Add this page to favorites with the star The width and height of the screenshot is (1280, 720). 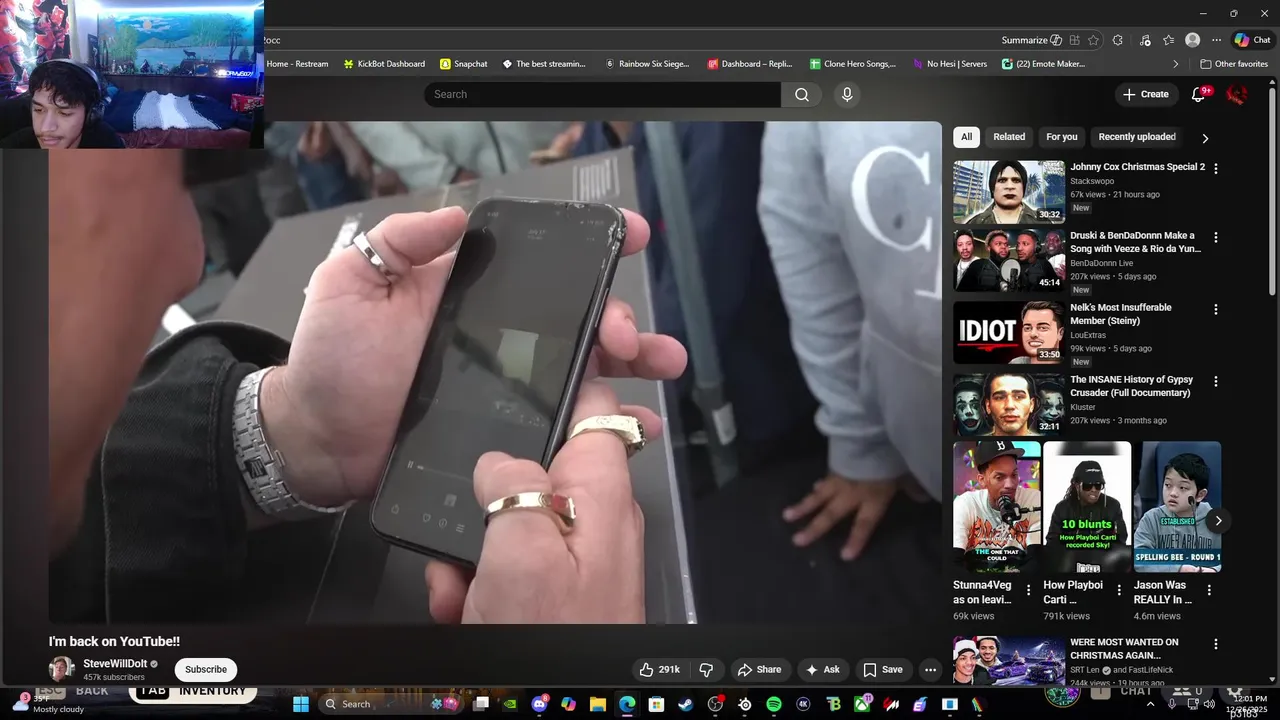tap(1093, 40)
